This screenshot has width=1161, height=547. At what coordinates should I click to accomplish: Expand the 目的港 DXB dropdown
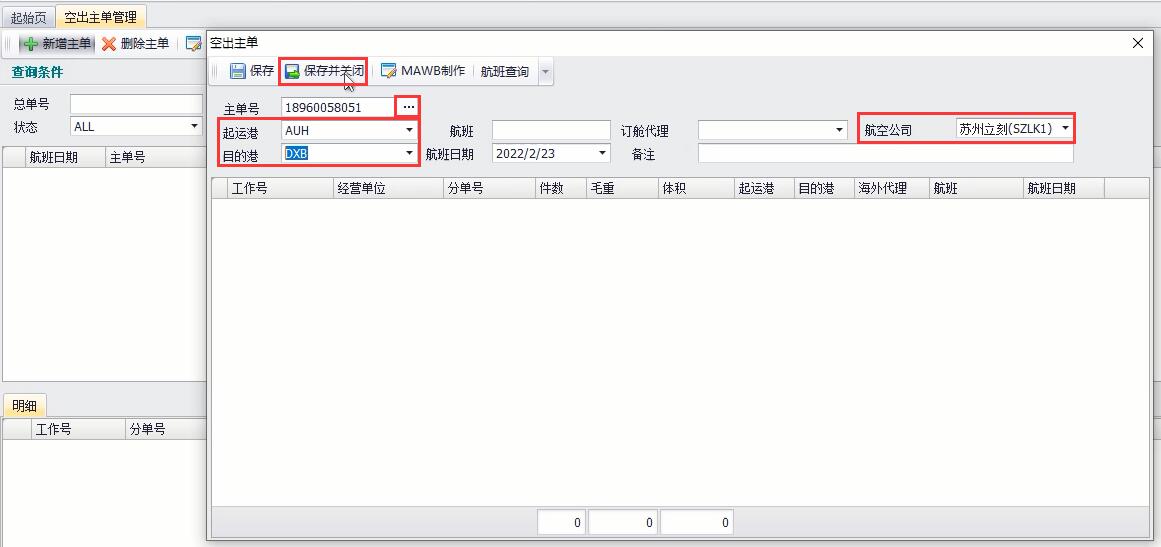(x=409, y=153)
